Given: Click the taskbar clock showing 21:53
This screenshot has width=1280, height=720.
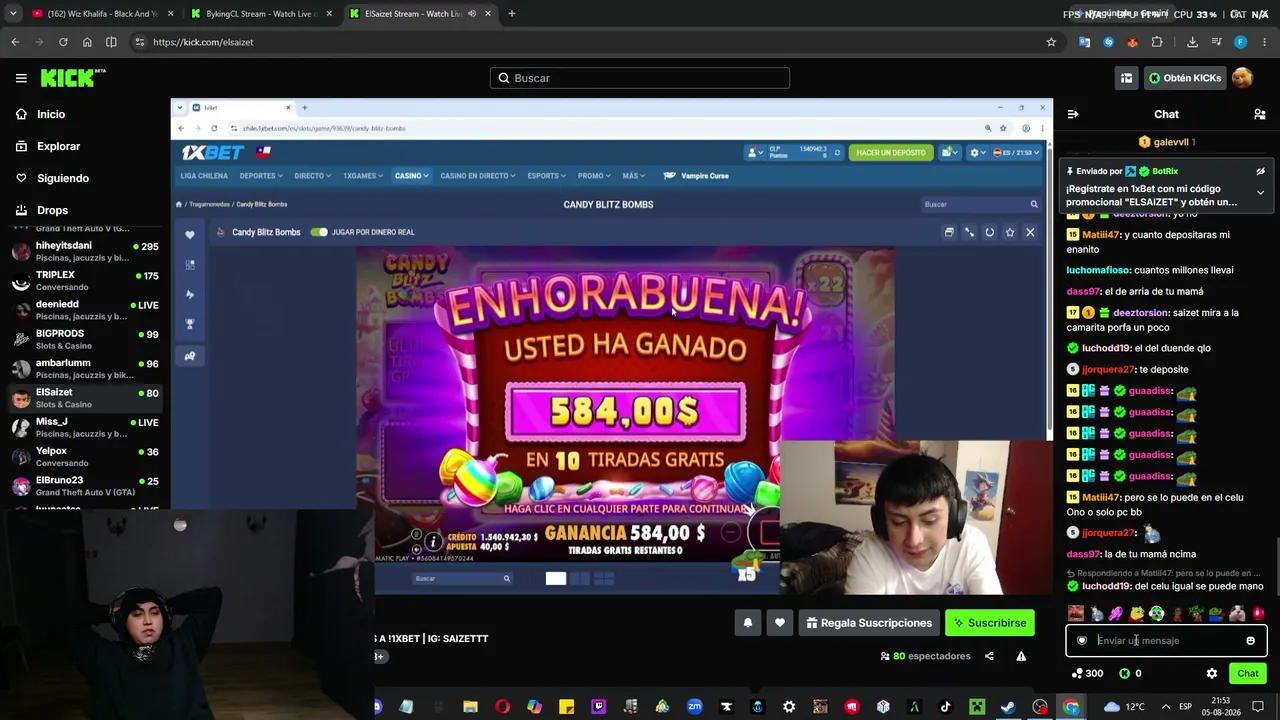Looking at the screenshot, I should [1221, 707].
